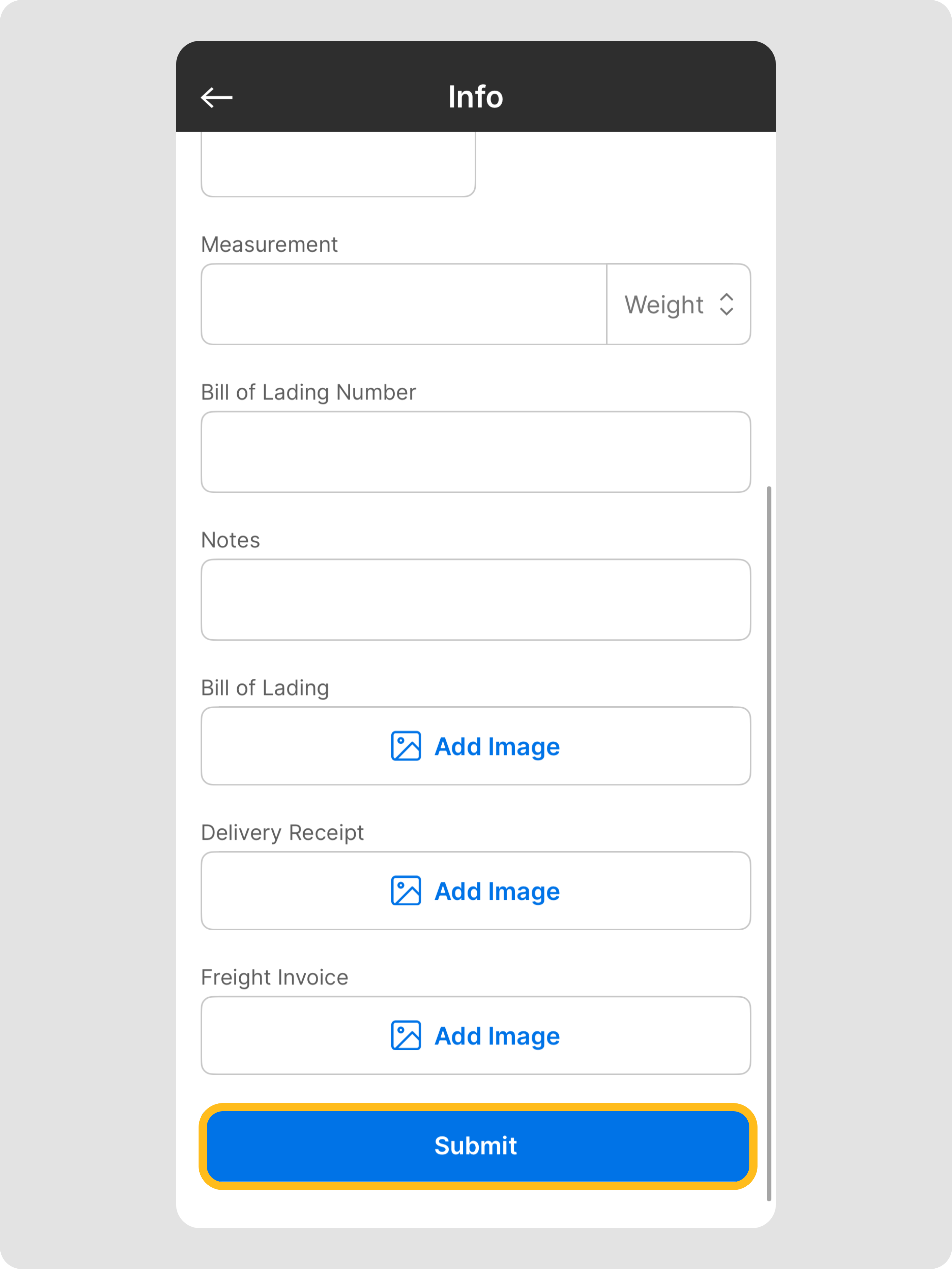Click the Measurement field label
The image size is (952, 1269).
269,244
